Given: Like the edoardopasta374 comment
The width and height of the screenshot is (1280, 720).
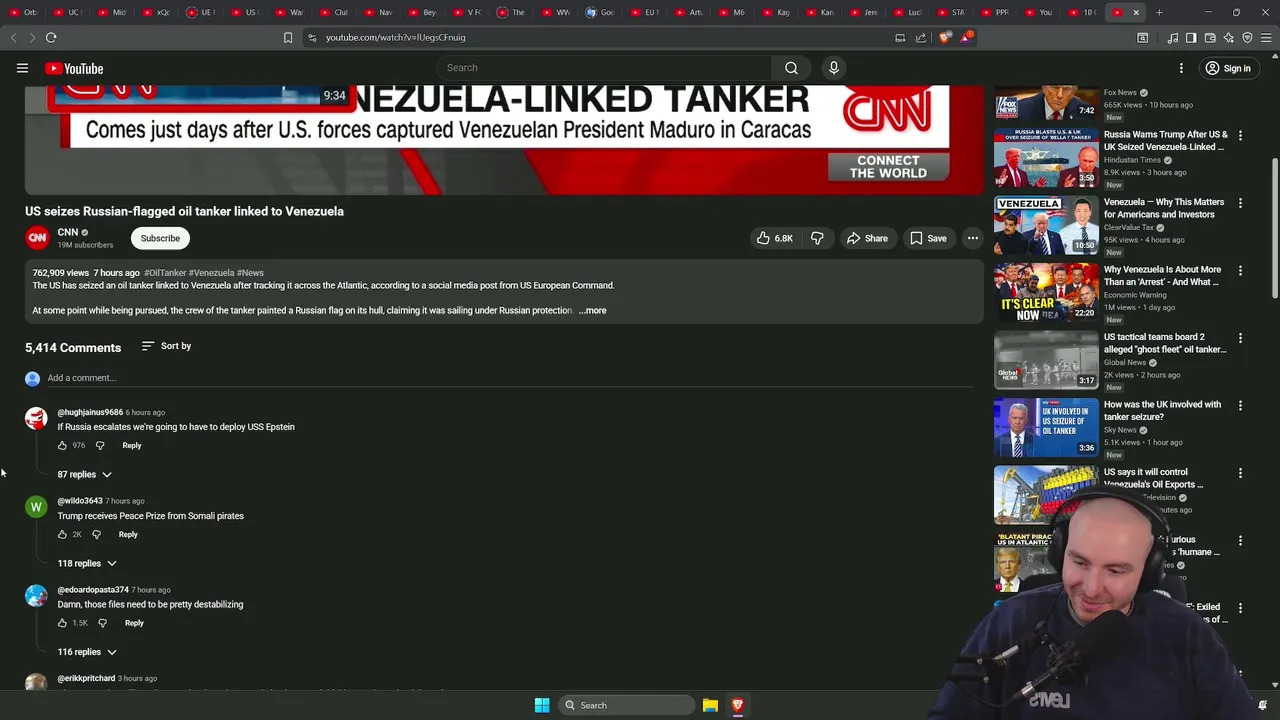Looking at the screenshot, I should pyautogui.click(x=62, y=623).
